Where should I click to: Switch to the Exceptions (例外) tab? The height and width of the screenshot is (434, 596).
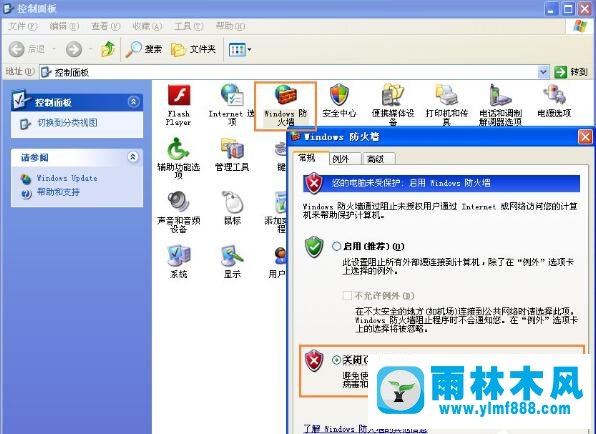(344, 159)
